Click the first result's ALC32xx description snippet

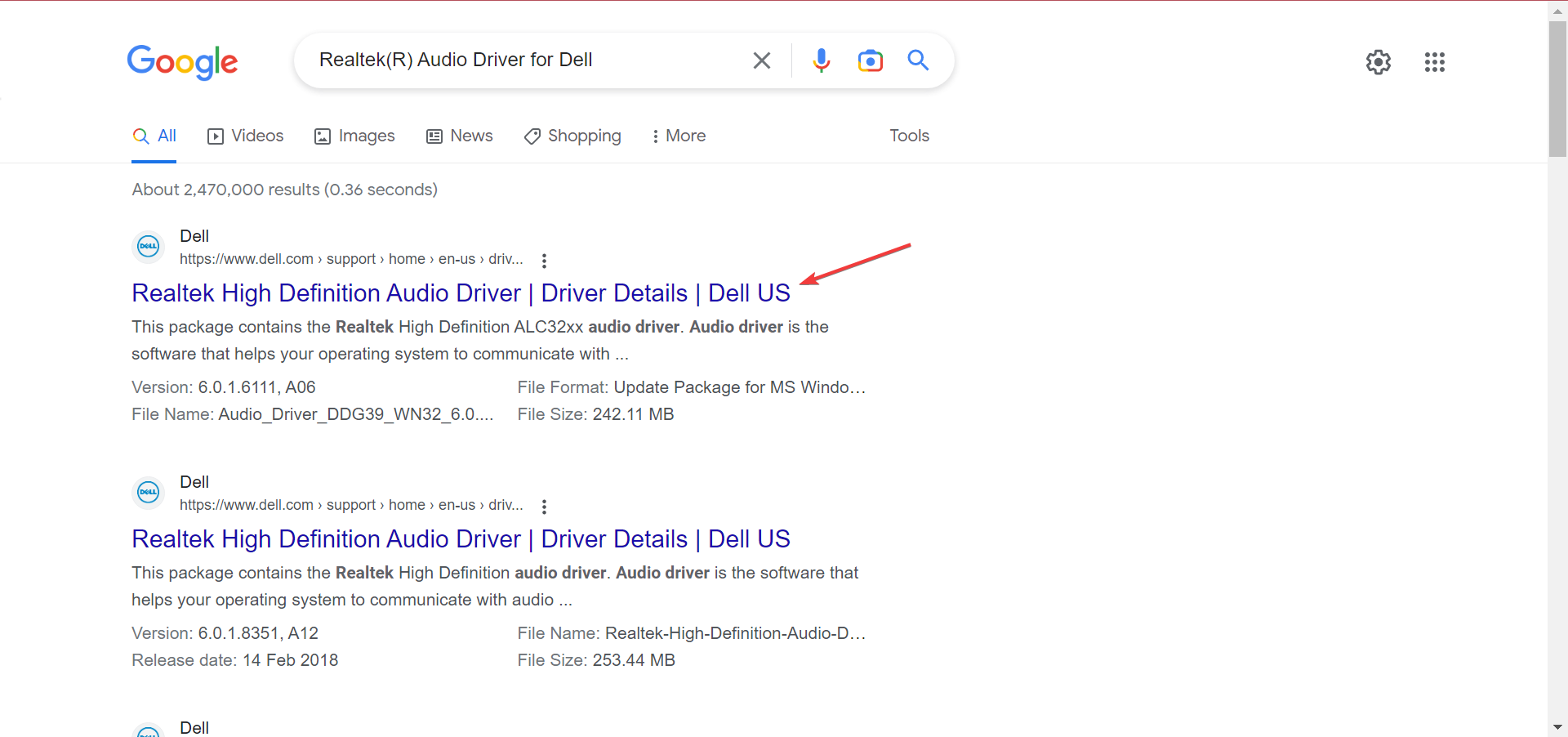tap(480, 340)
